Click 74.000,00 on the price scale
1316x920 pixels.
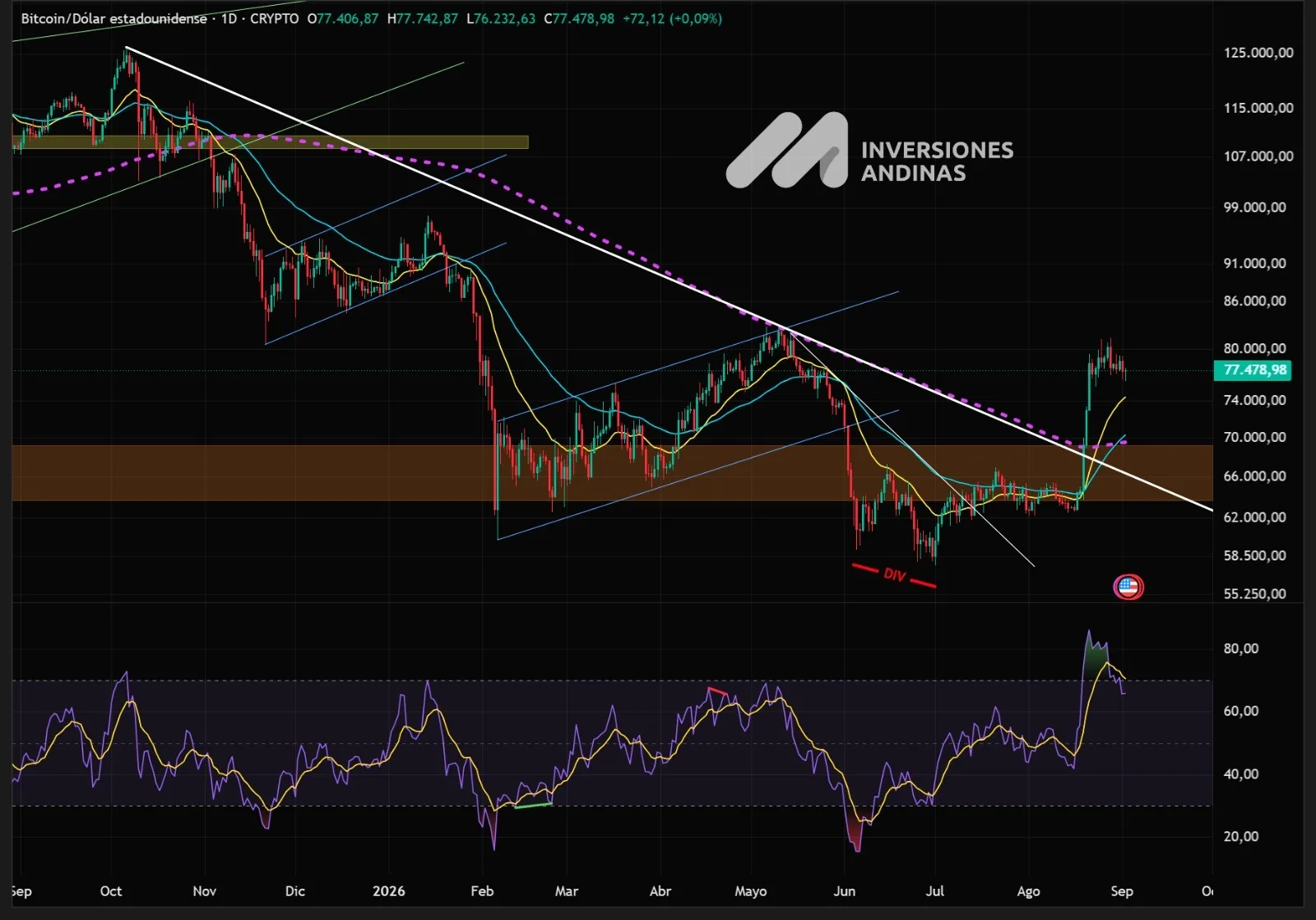1254,400
